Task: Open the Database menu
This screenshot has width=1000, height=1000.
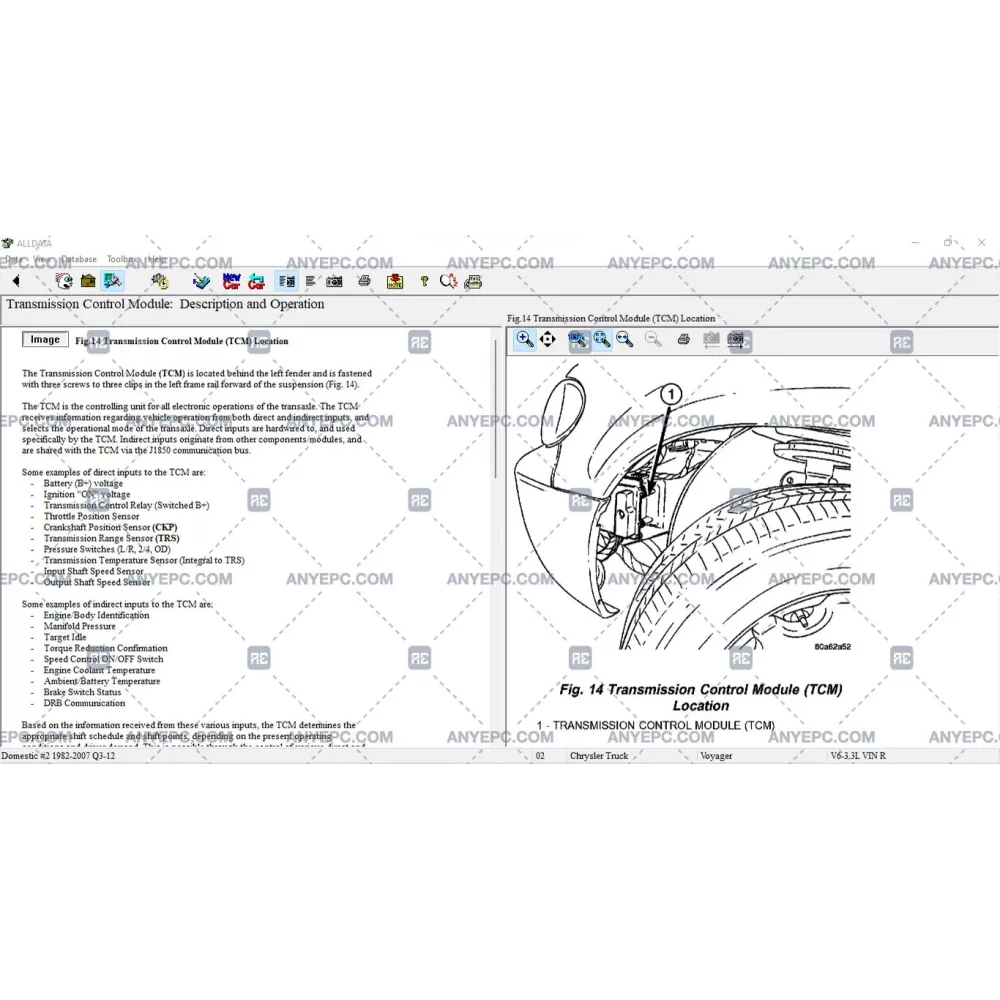Action: 79,259
